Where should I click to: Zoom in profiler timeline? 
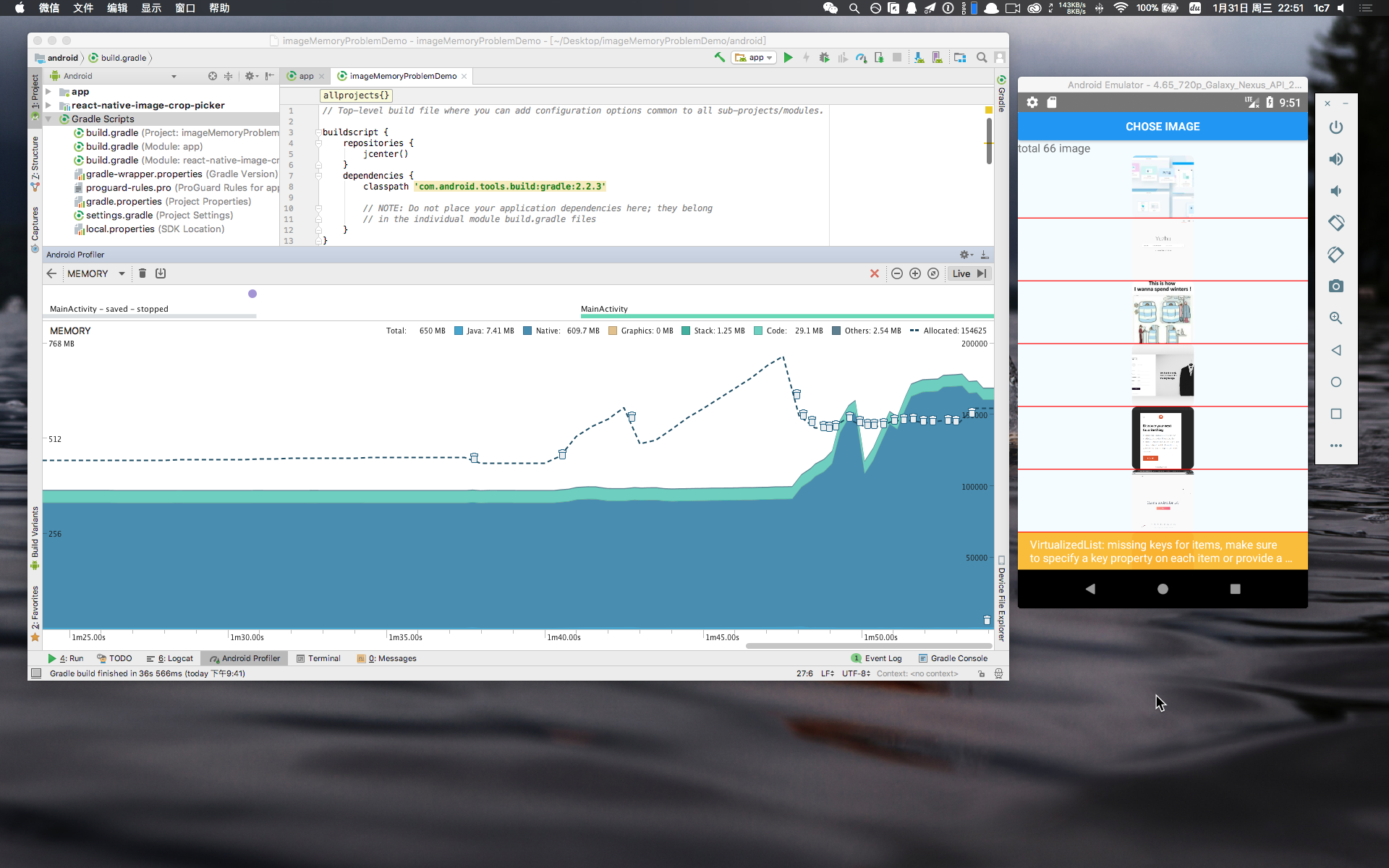915,273
